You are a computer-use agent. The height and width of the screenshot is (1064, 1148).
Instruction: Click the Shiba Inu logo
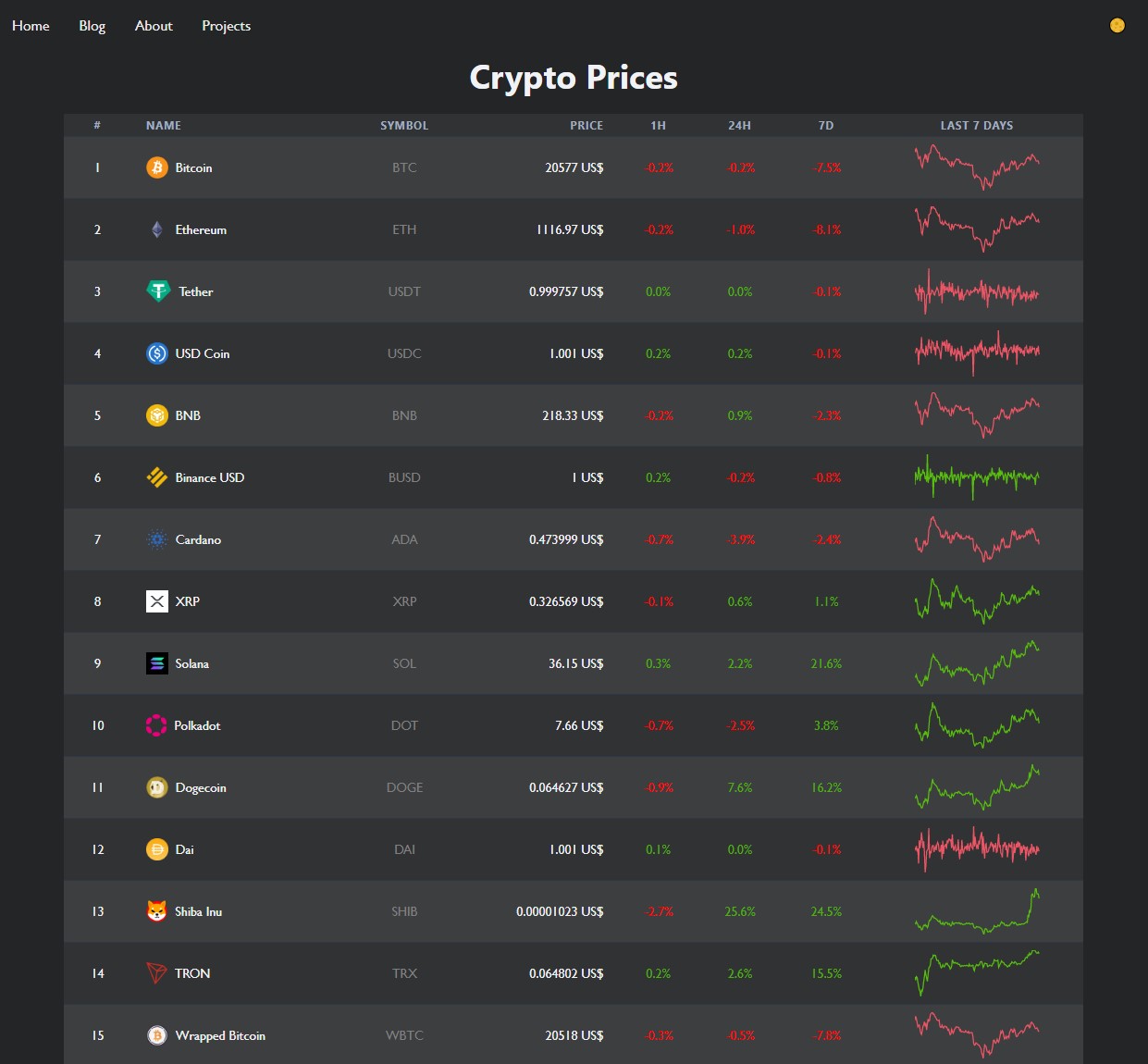tap(157, 911)
